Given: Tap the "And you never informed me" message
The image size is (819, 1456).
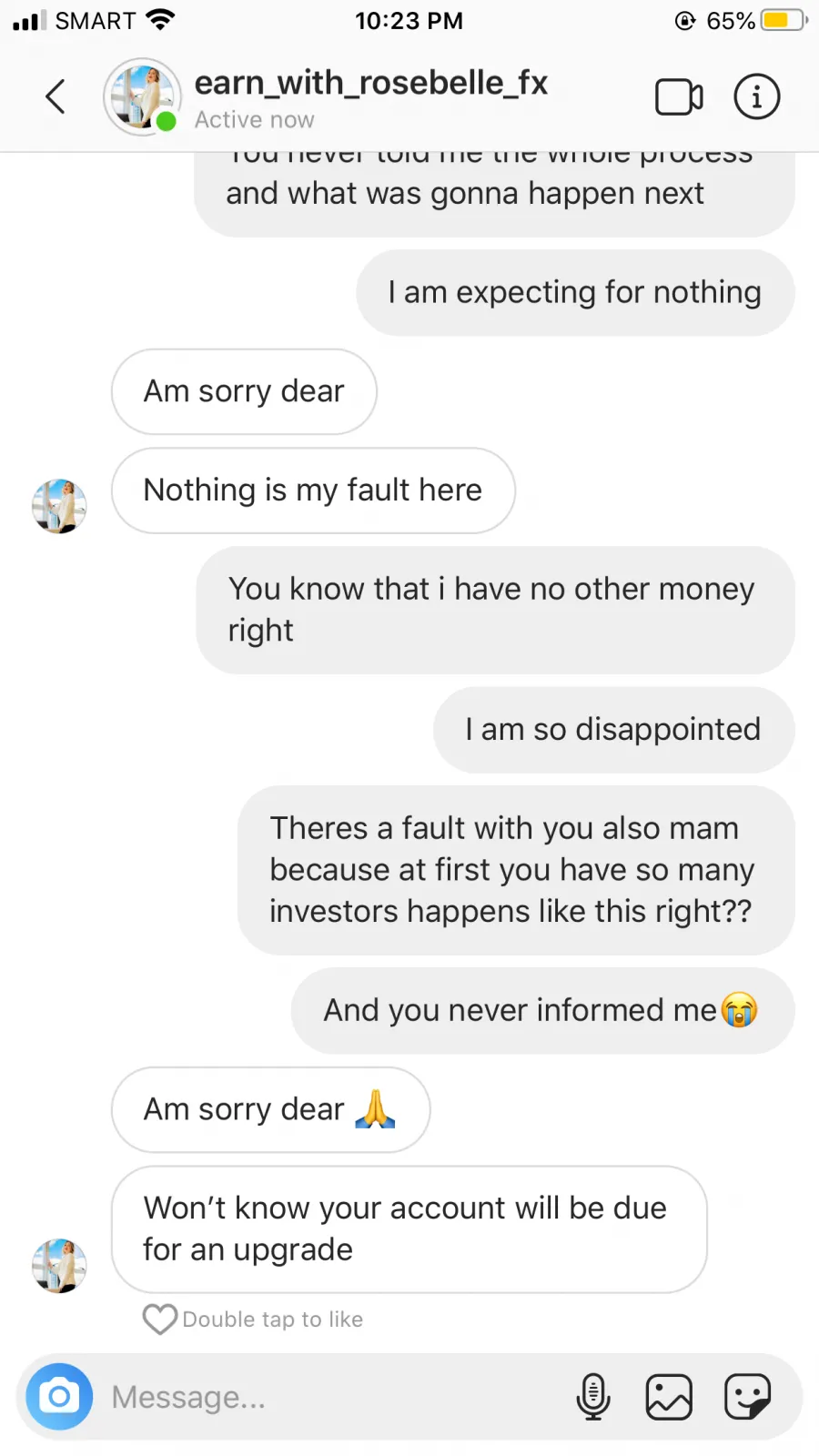Looking at the screenshot, I should coord(542,1010).
